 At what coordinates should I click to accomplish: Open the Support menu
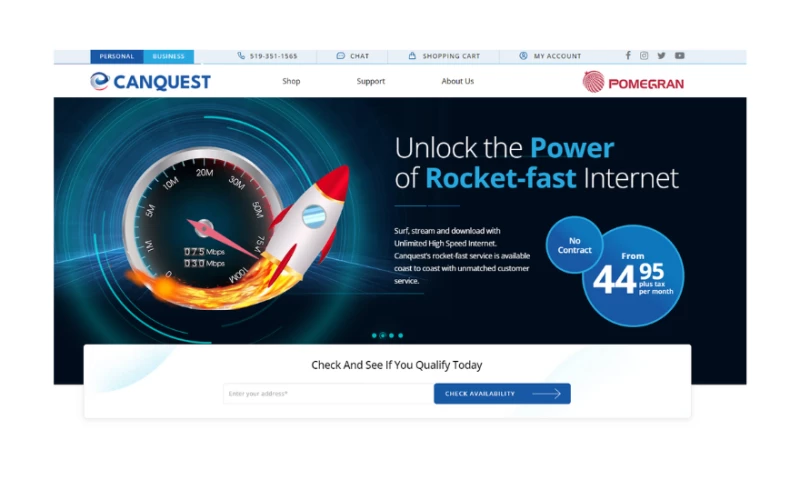tap(370, 81)
